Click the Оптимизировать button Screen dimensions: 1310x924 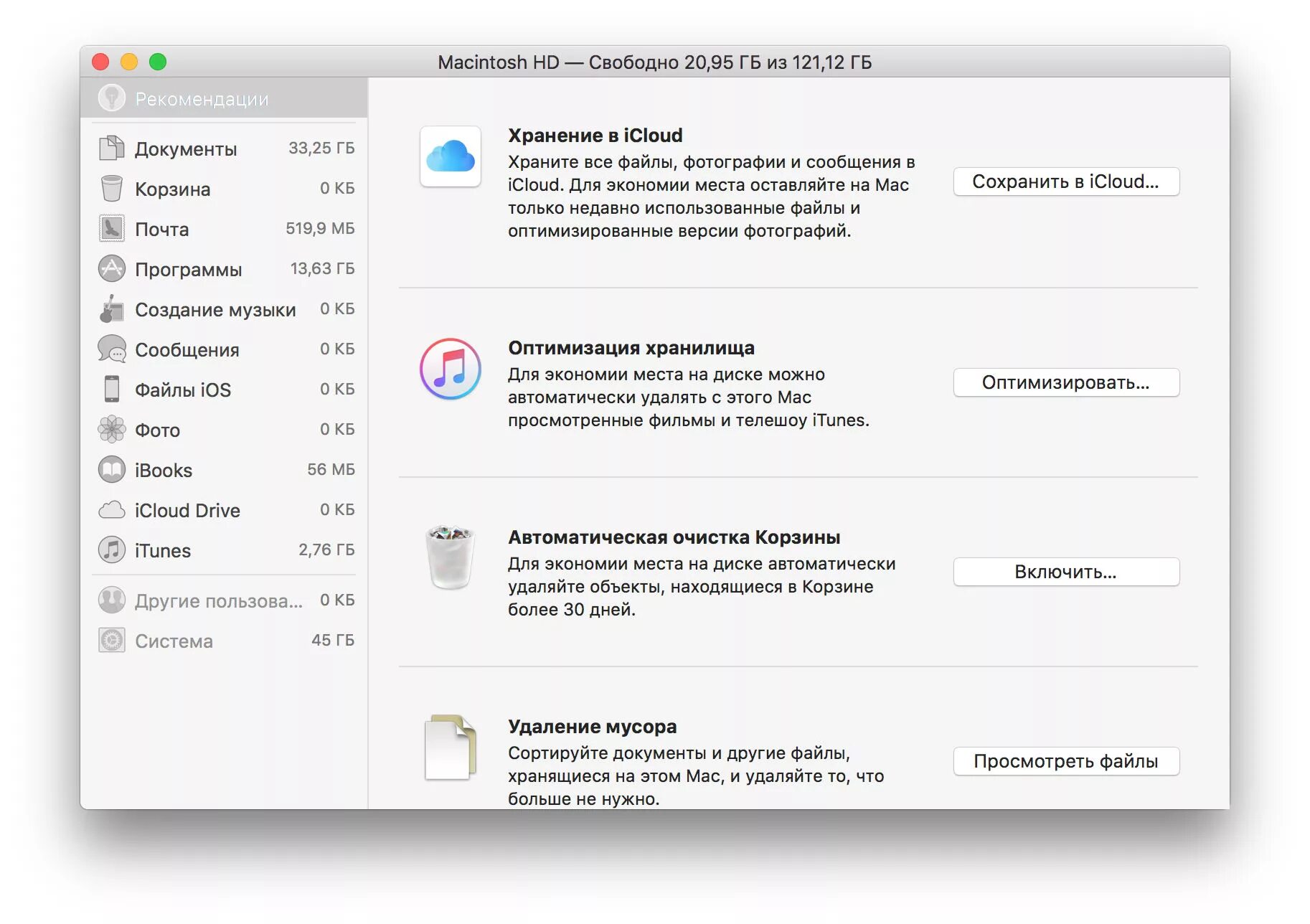[1066, 382]
